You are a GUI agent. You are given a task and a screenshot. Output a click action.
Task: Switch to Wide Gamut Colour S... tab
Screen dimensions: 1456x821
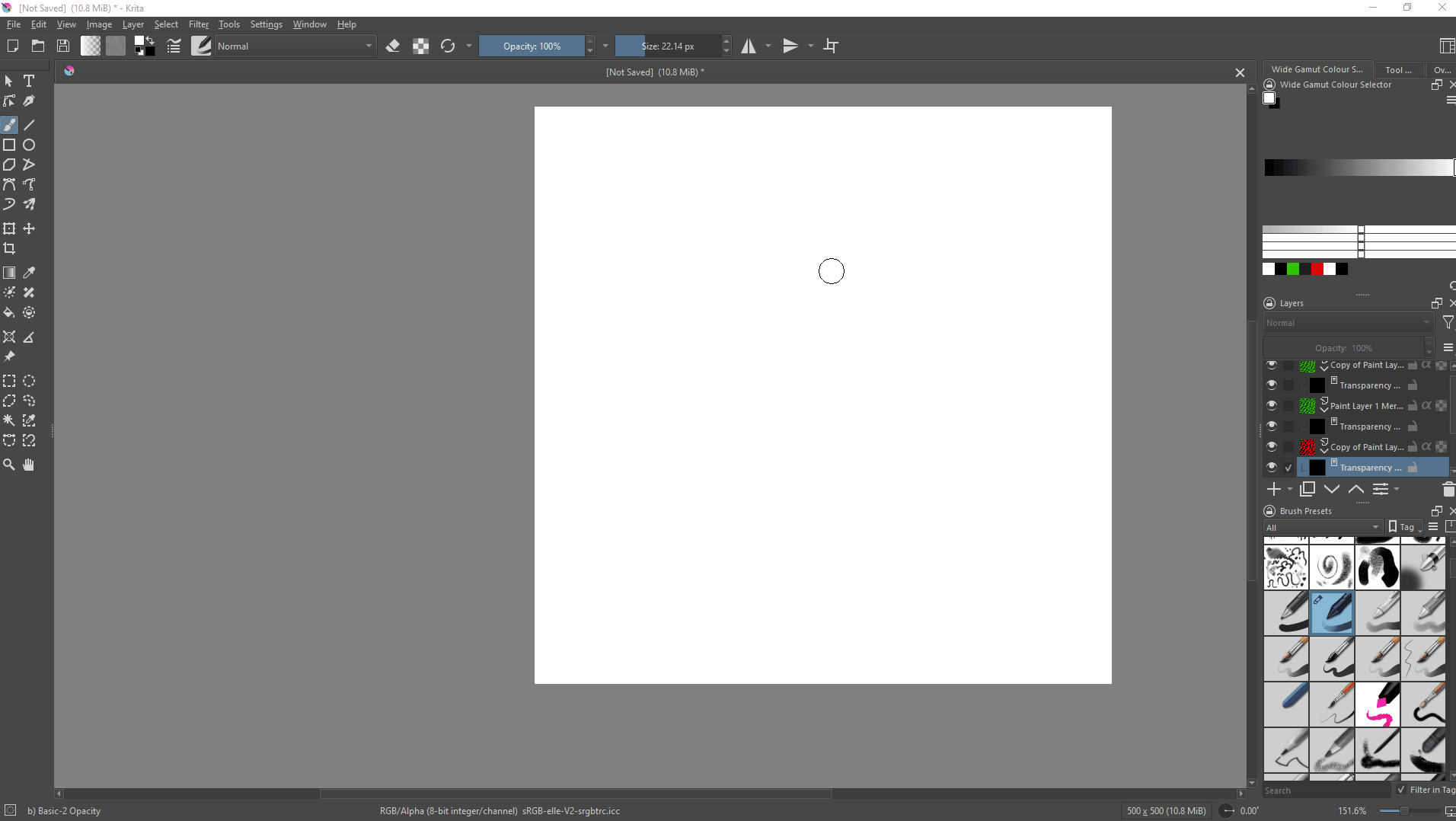click(x=1317, y=69)
